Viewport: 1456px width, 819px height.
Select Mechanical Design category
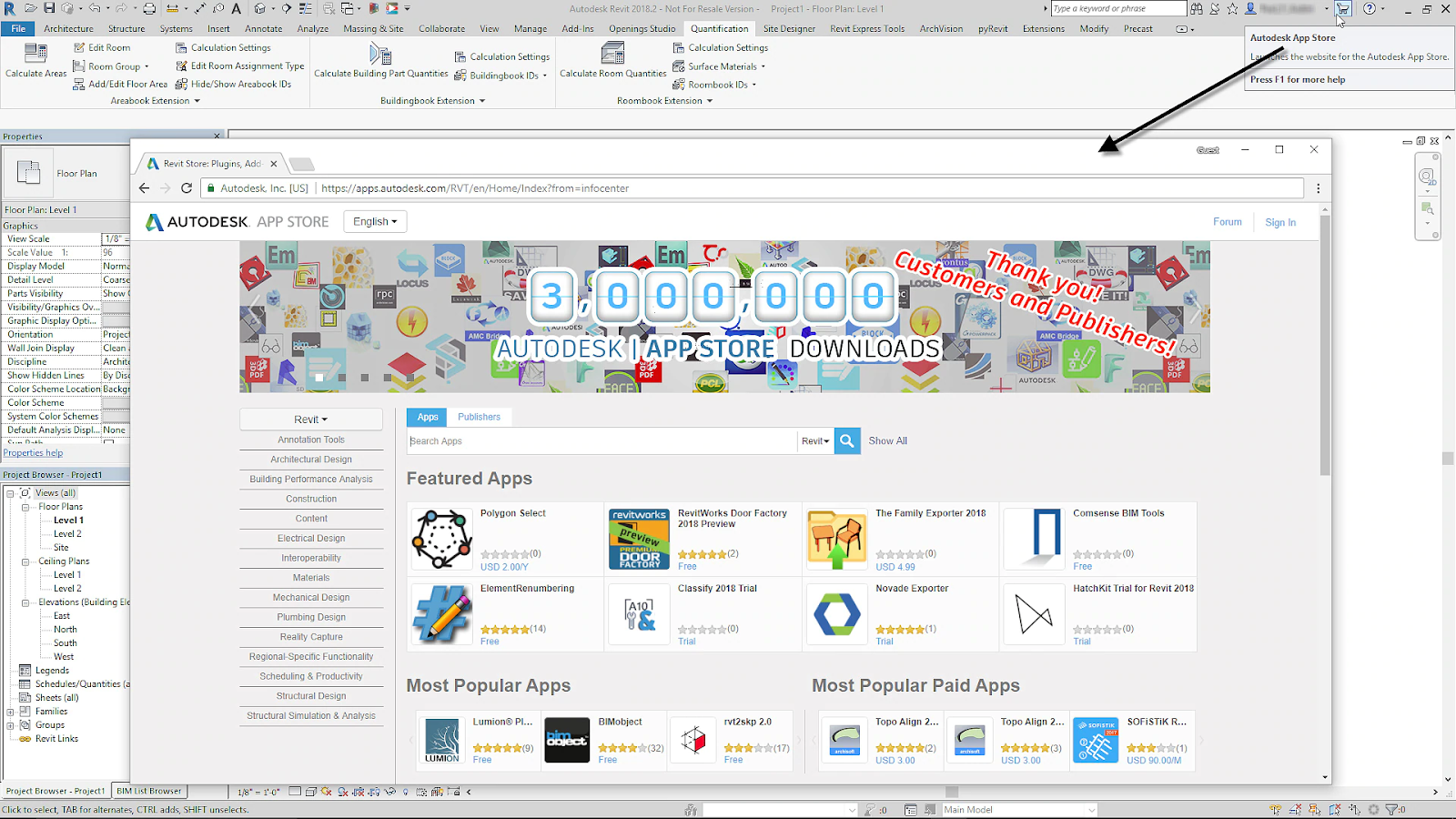point(311,597)
